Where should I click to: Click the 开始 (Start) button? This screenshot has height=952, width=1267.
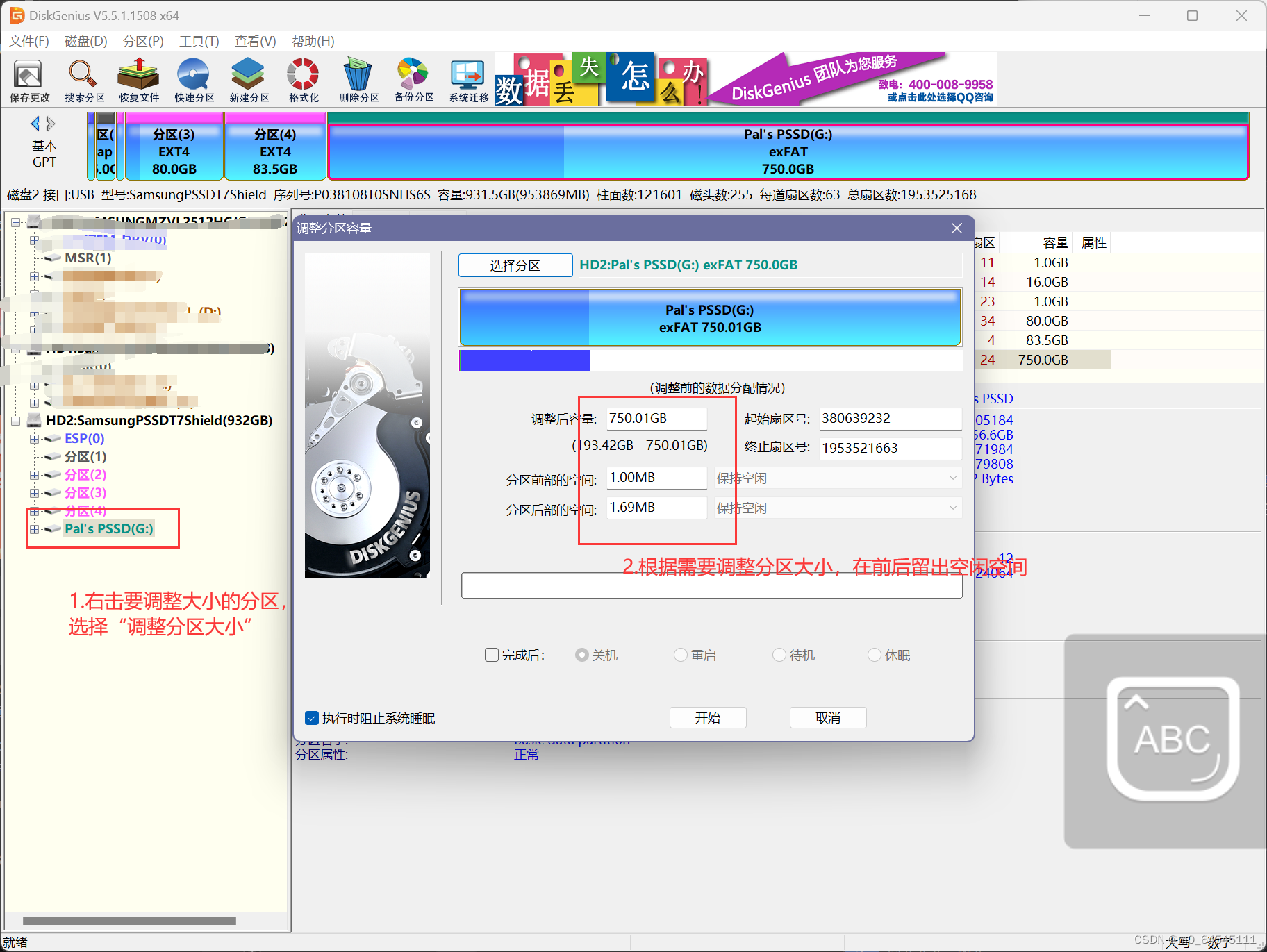click(x=708, y=718)
